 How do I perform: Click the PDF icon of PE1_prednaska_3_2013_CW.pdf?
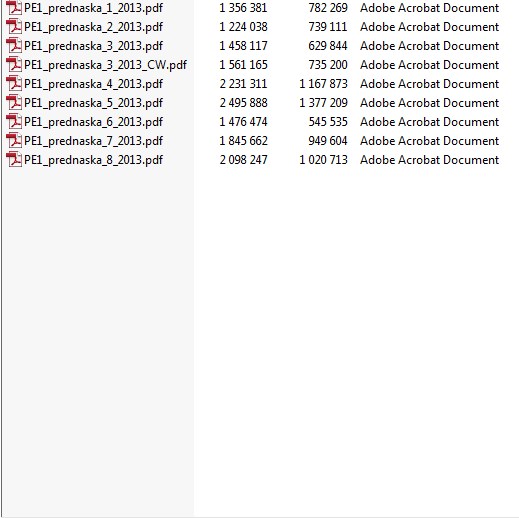14,65
